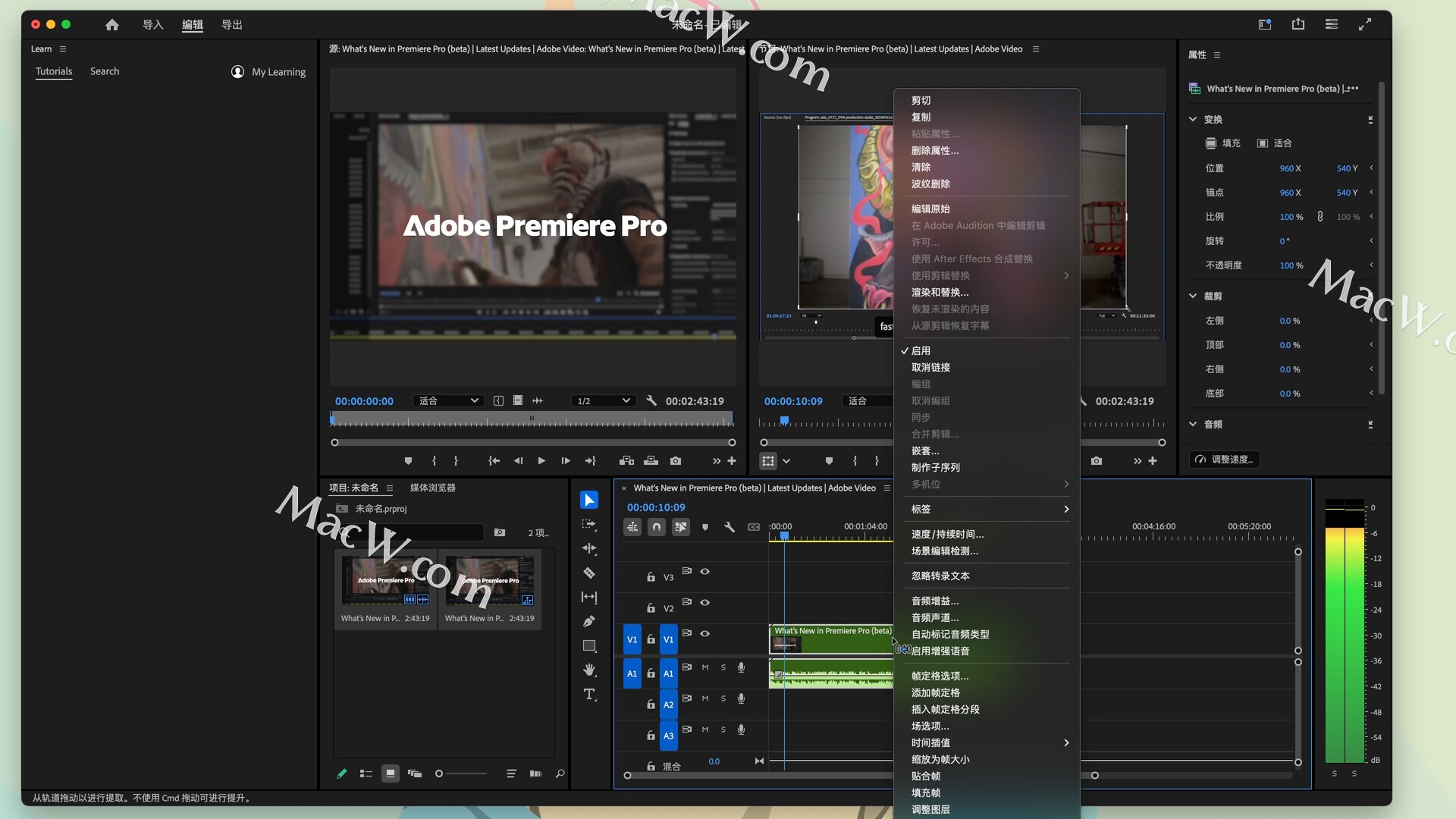The height and width of the screenshot is (819, 1456).
Task: Collapse the 音频 section
Action: (1193, 424)
